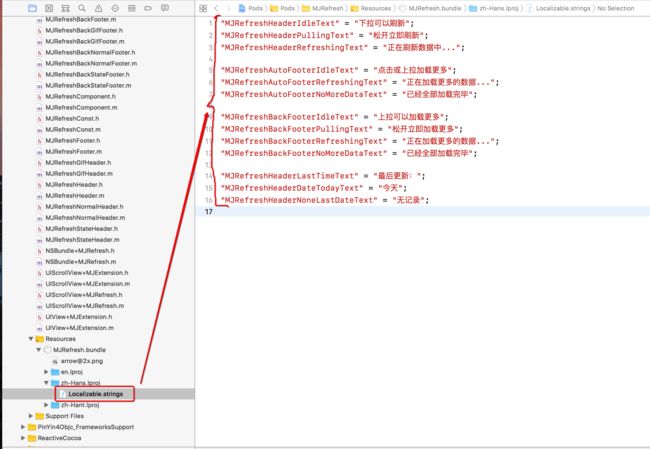
Task: Collapse the zh-Hans.lproj folder
Action: pos(46,383)
